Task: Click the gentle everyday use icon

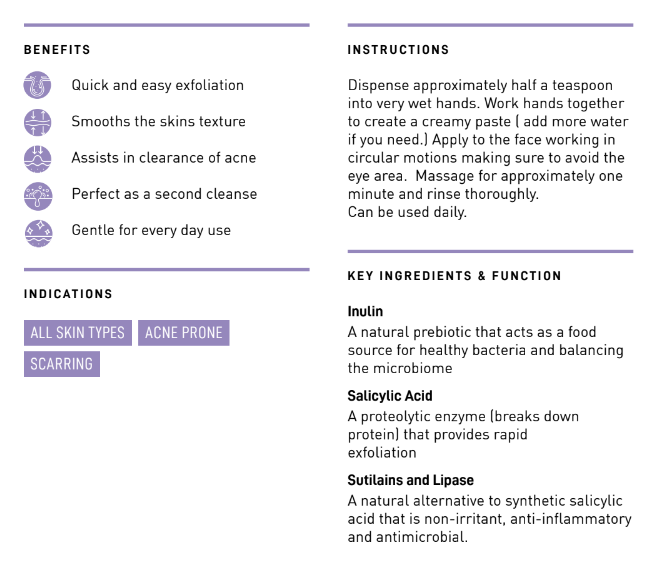Action: (37, 231)
